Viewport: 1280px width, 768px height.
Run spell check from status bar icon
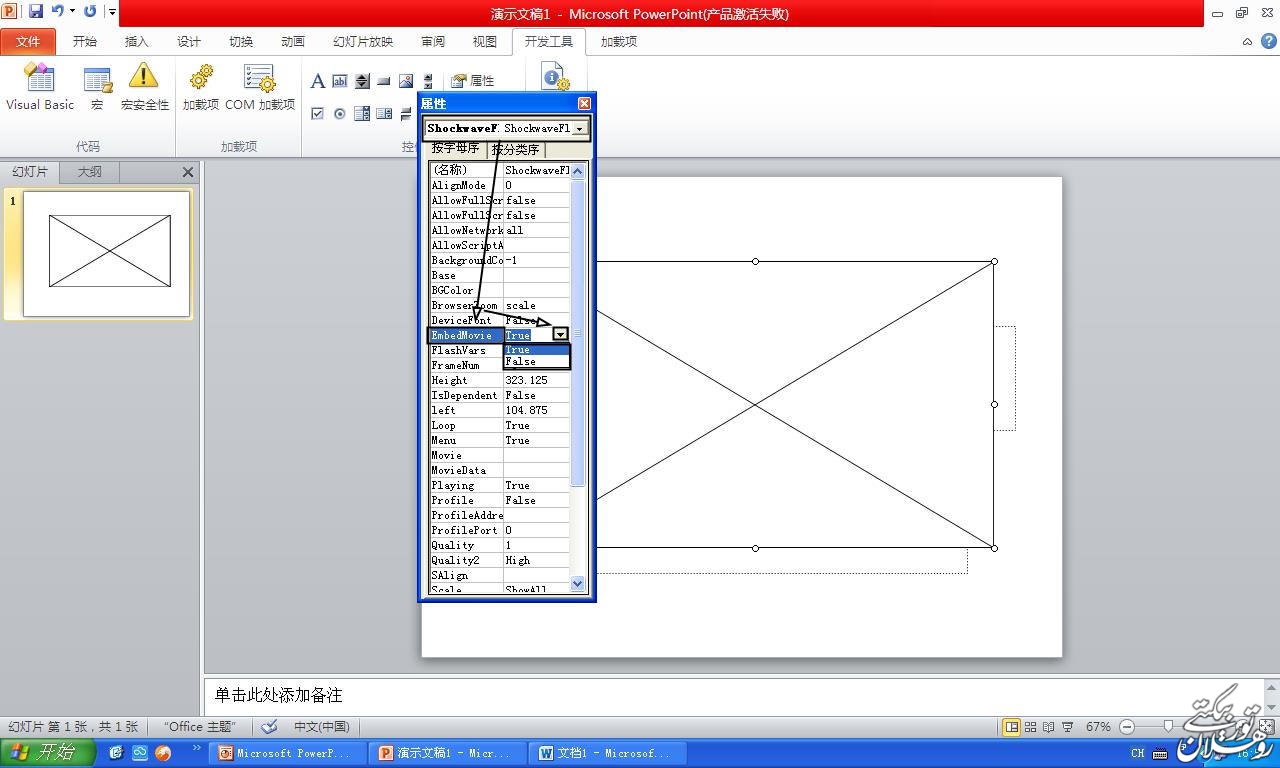tap(269, 727)
